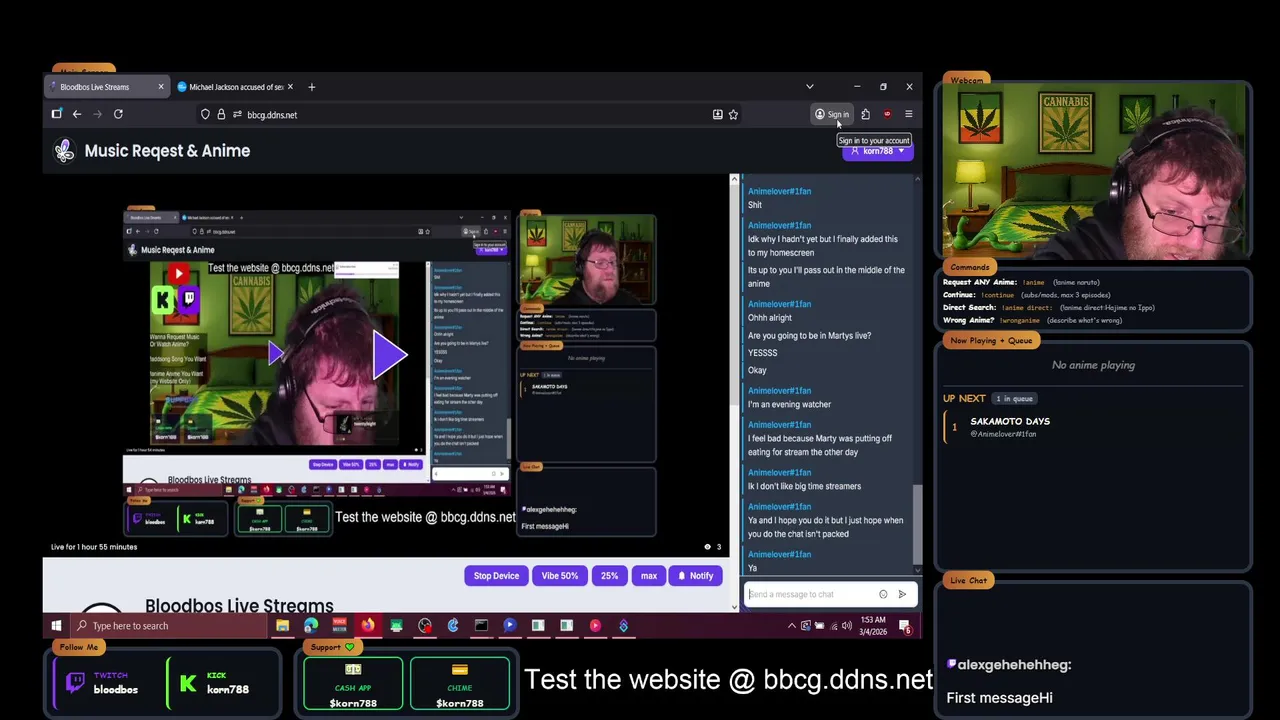This screenshot has width=1280, height=720.
Task: Close the Bloodbos Live Streams tab
Action: 160,87
